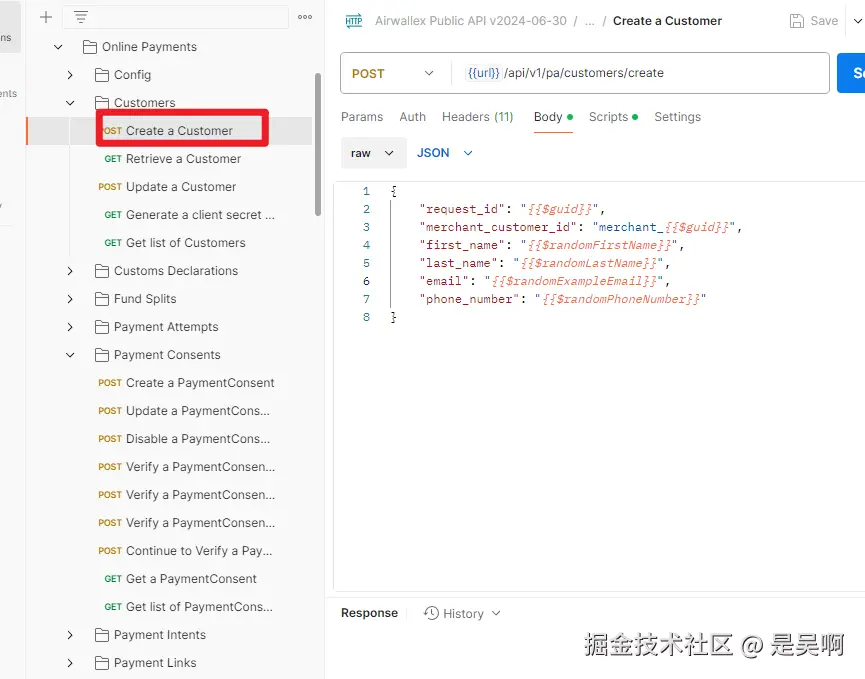Image resolution: width=865 pixels, height=679 pixels.
Task: Click the "request_id" line in body
Action: (512, 209)
